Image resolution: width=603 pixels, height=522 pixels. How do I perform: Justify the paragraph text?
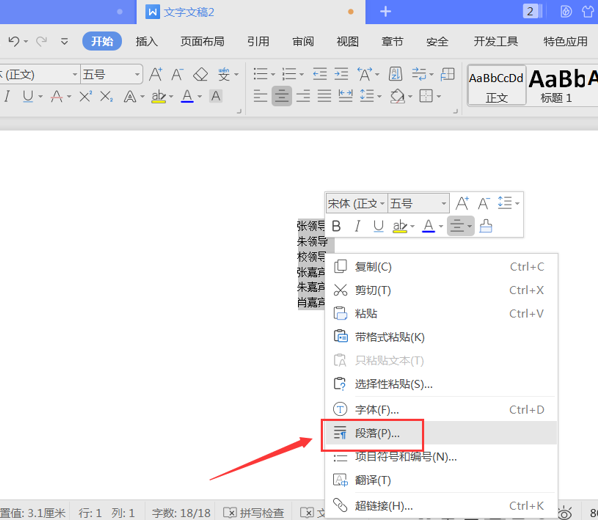324,96
